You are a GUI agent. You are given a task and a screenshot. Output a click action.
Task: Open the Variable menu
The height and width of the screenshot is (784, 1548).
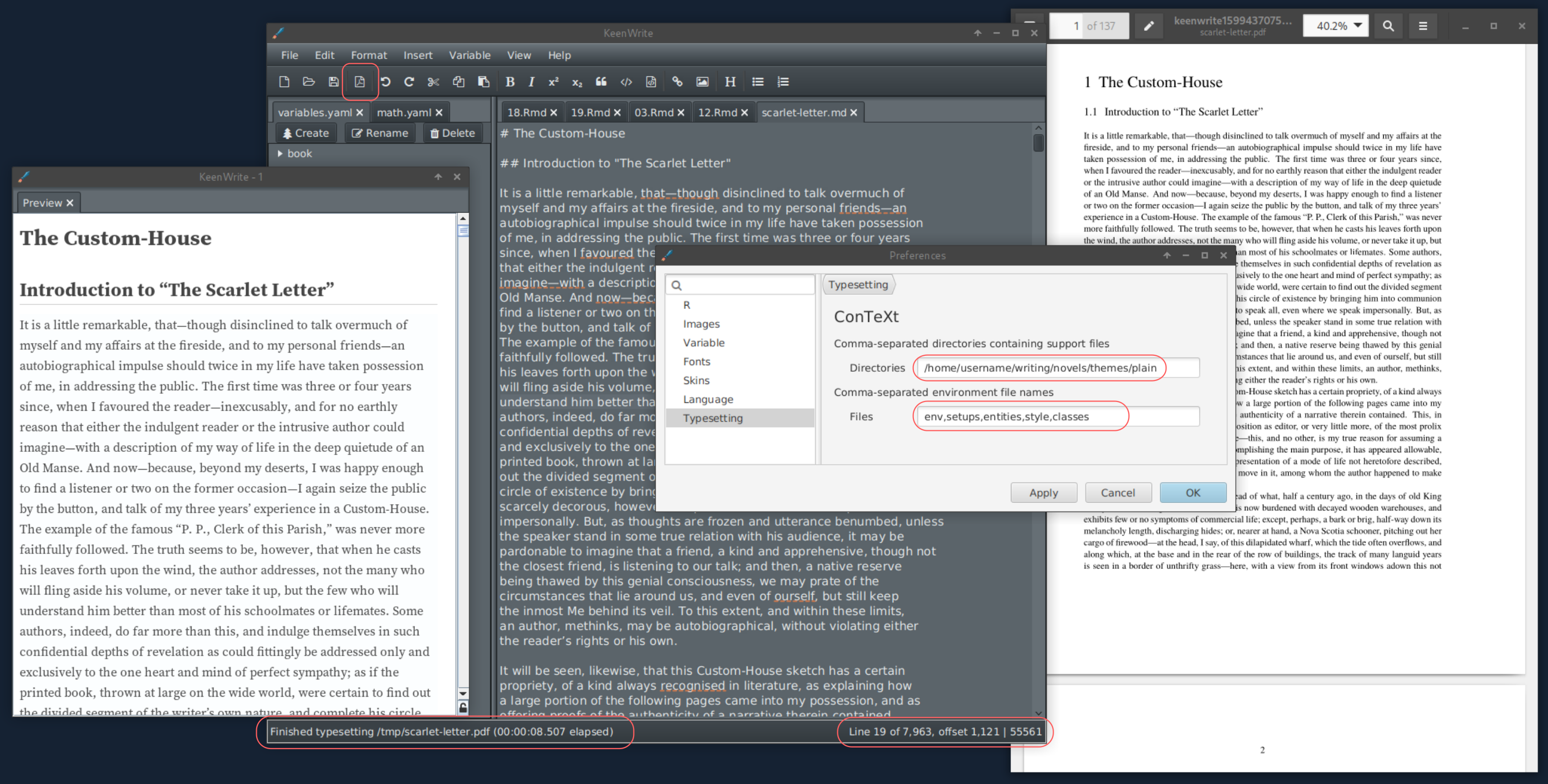point(470,55)
